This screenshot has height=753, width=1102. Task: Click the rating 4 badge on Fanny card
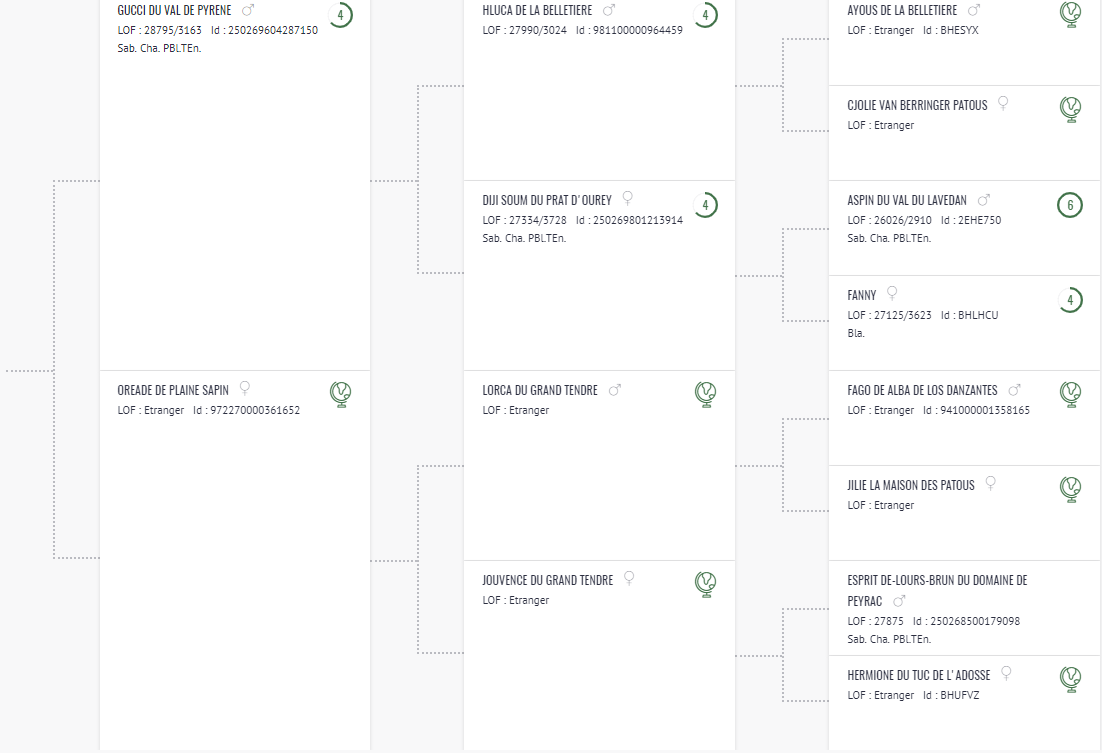pyautogui.click(x=1070, y=300)
